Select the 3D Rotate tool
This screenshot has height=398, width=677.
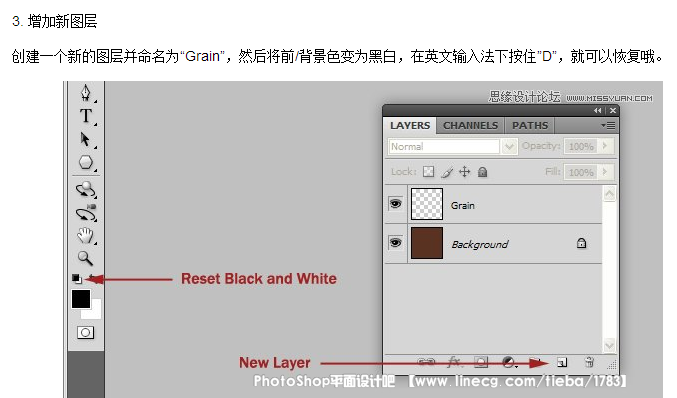tap(85, 189)
